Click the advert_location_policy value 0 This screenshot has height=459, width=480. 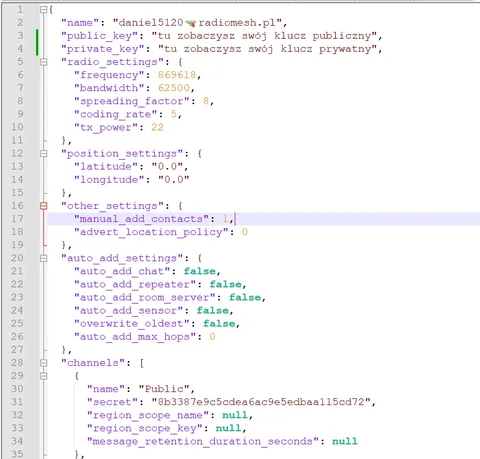tap(245, 232)
